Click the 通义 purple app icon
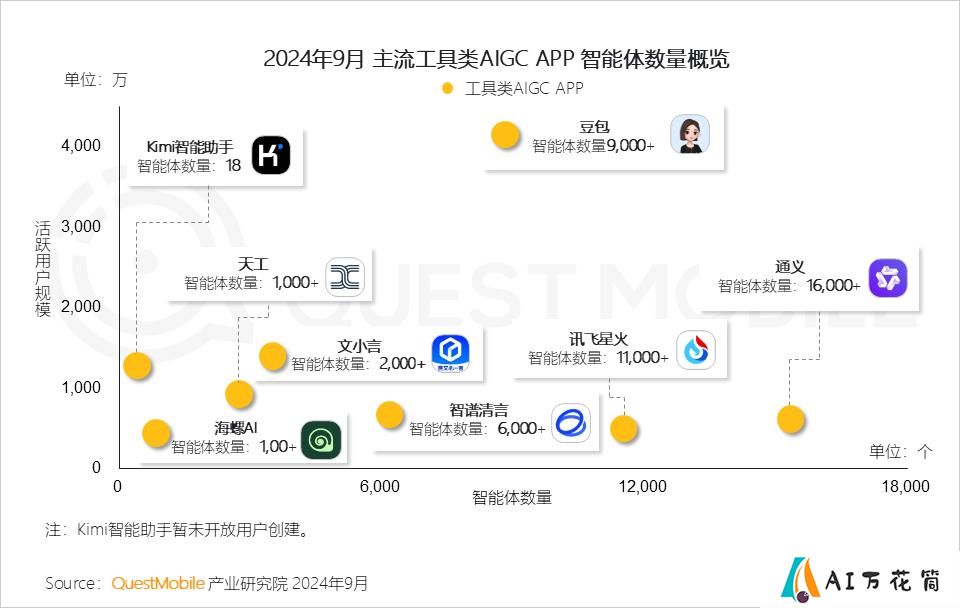The width and height of the screenshot is (960, 608). pyautogui.click(x=888, y=278)
